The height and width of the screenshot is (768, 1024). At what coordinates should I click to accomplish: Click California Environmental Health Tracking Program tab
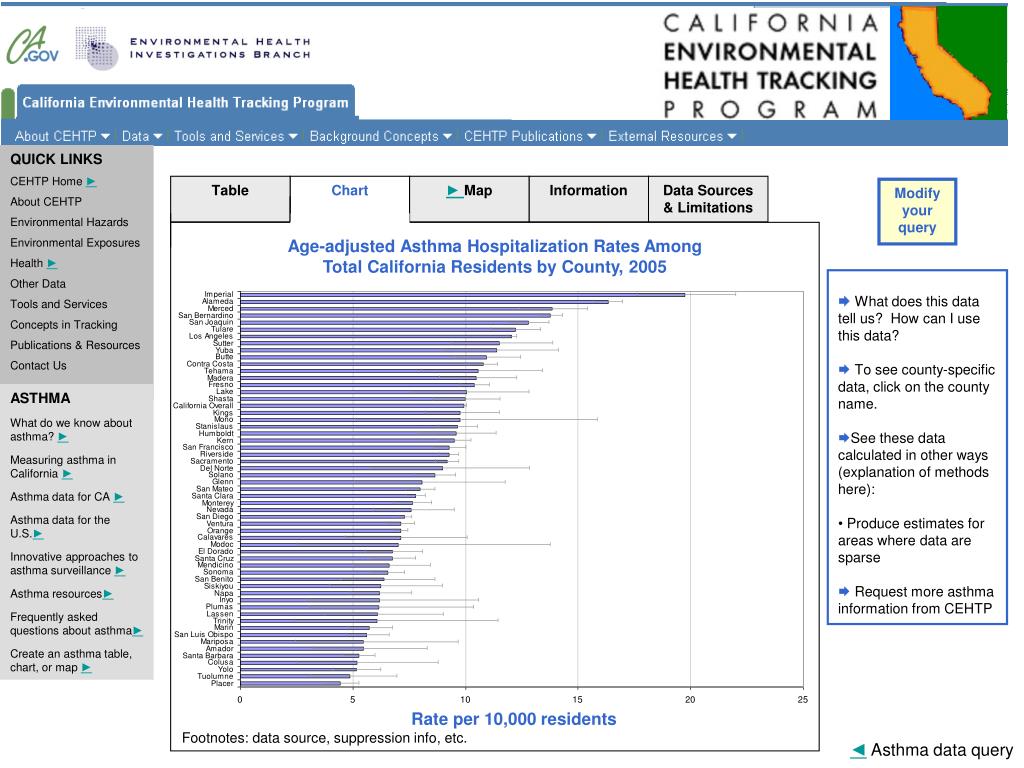pyautogui.click(x=185, y=103)
